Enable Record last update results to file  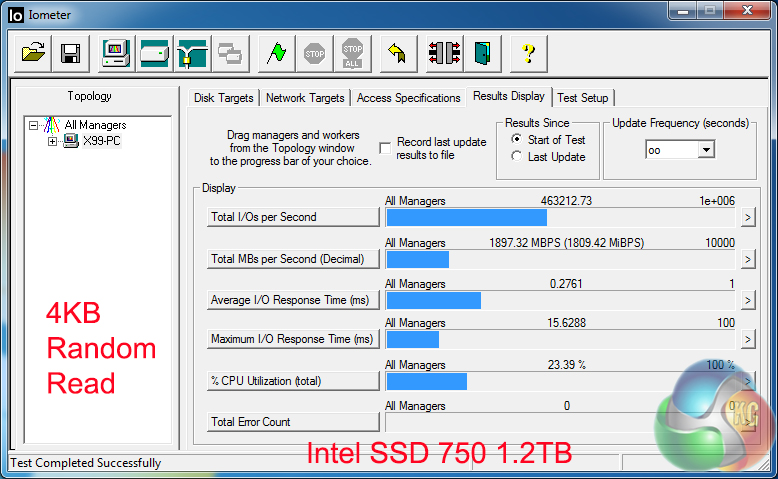click(x=385, y=148)
